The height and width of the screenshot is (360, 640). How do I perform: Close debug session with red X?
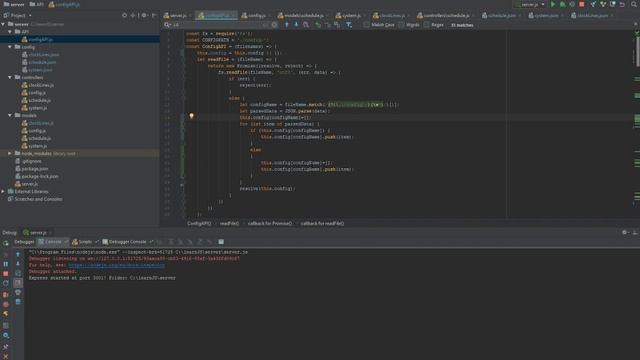coord(6,356)
